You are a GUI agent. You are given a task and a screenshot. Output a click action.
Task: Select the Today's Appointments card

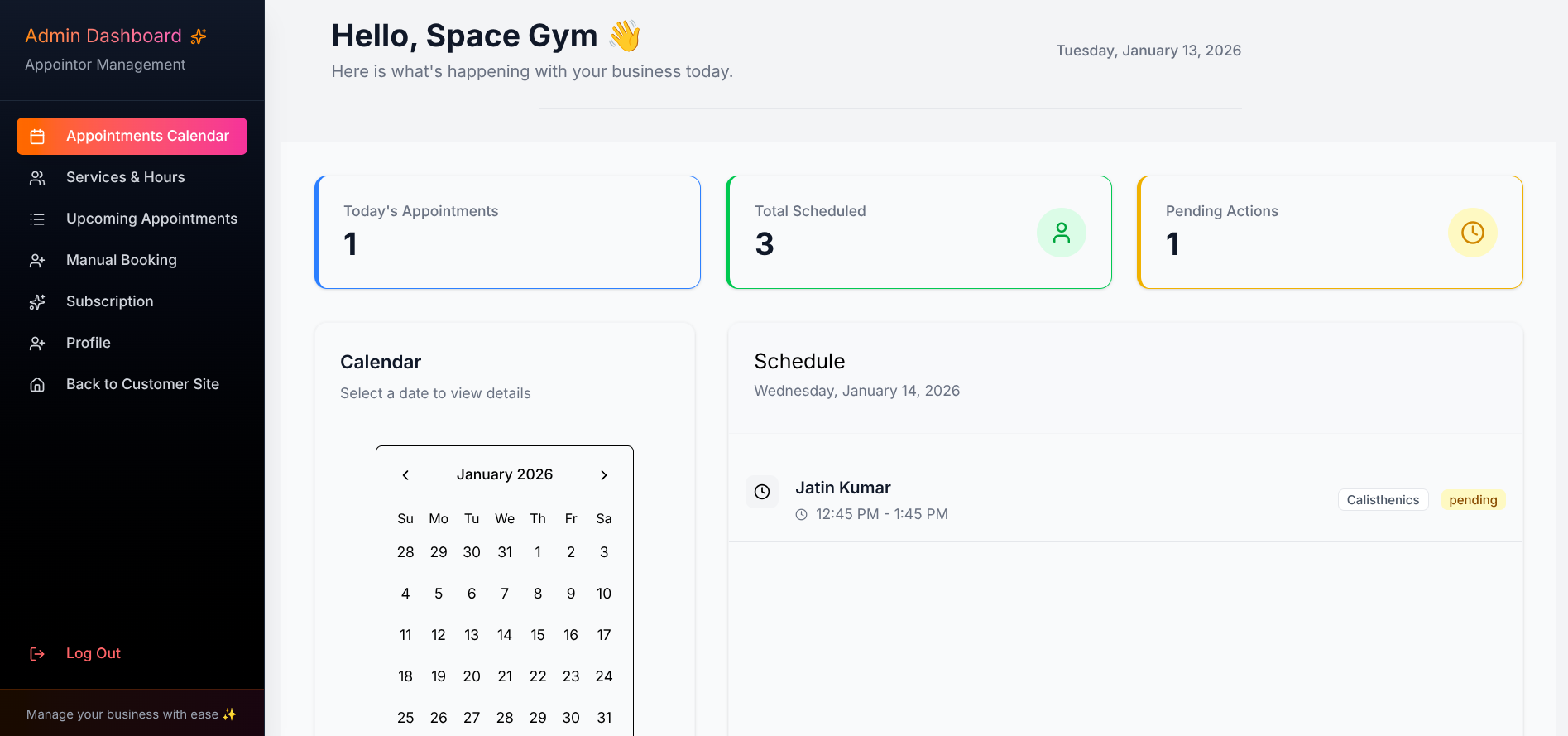[x=507, y=232]
